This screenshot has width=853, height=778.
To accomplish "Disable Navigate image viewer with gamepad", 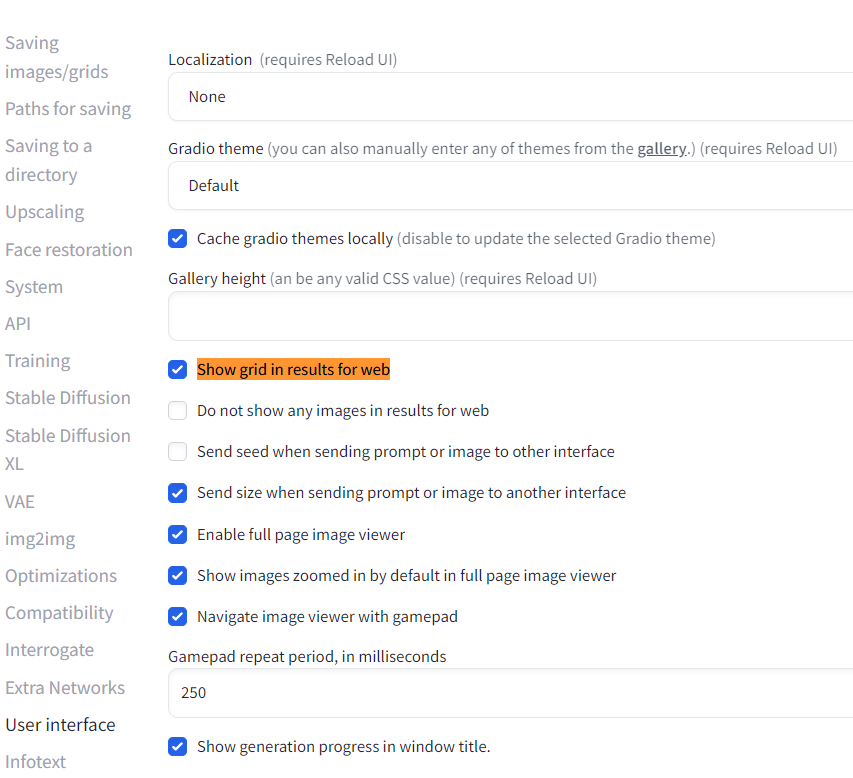I will pos(178,617).
